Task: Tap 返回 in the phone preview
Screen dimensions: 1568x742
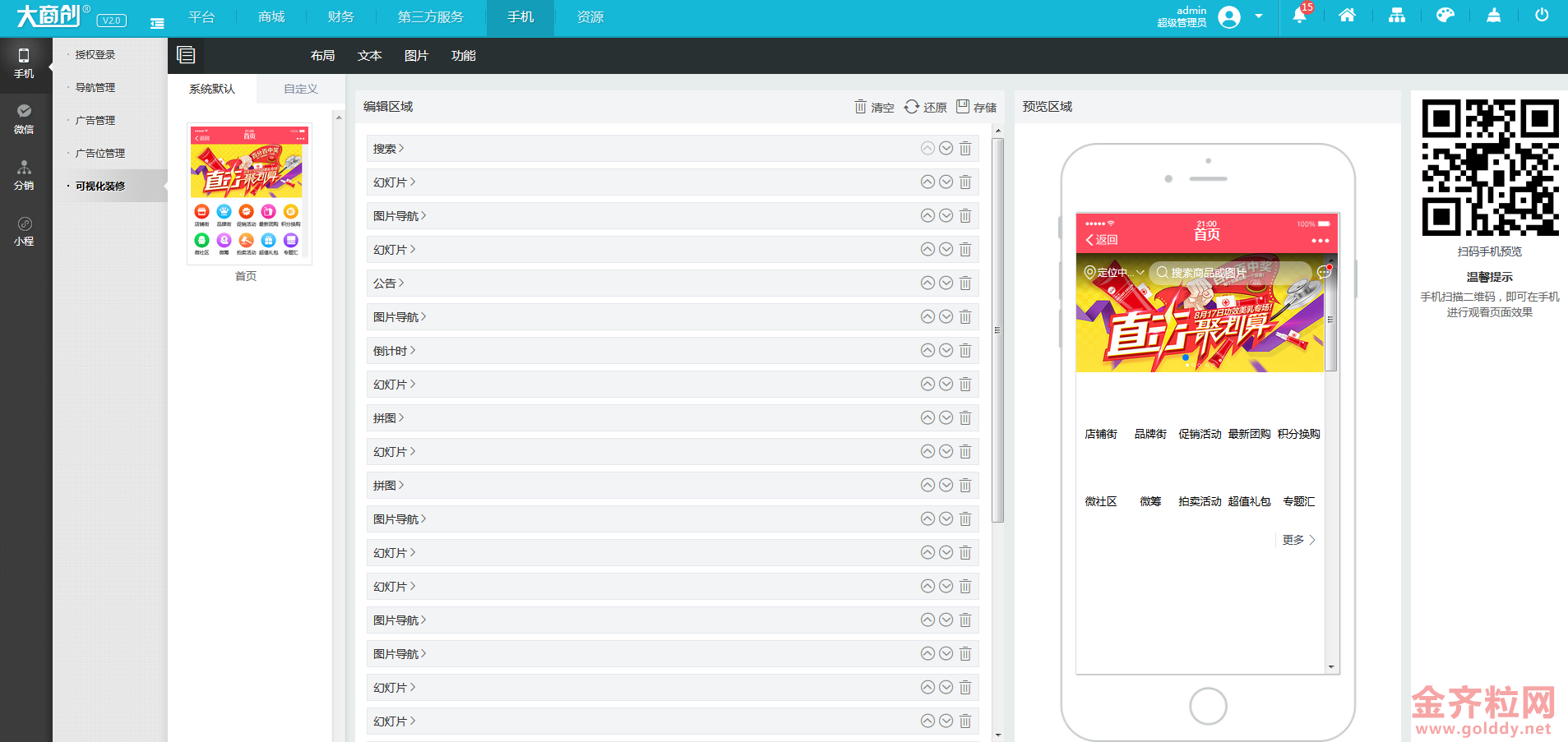Action: 1102,240
